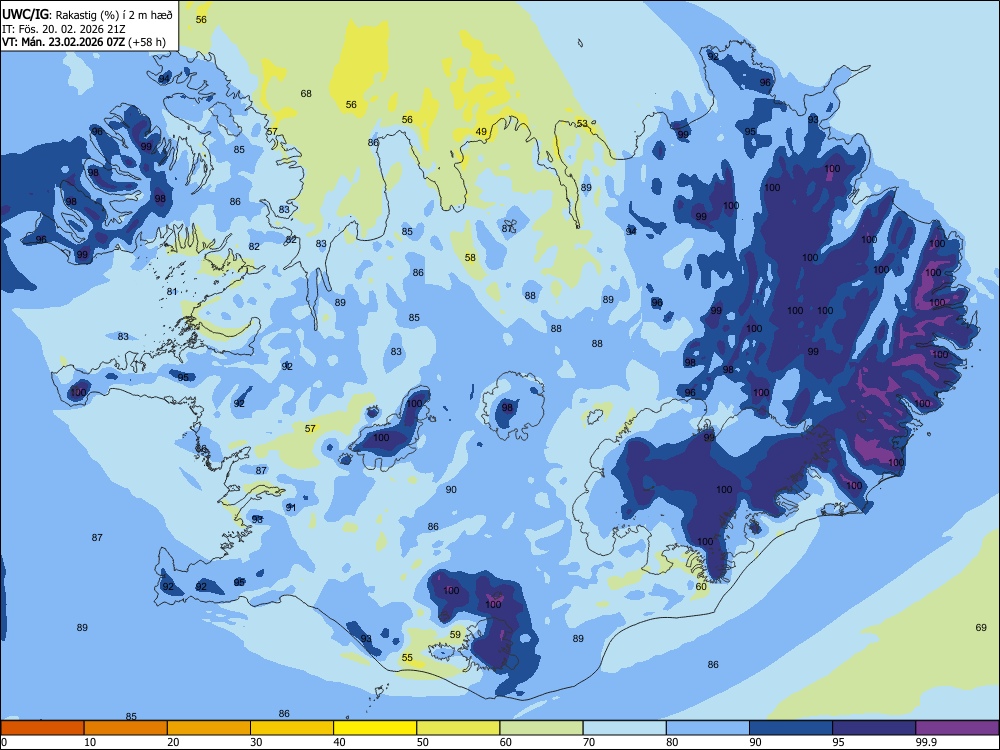
Task: Click the 95–99.9 navy legend swatch
Action: pyautogui.click(x=874, y=728)
